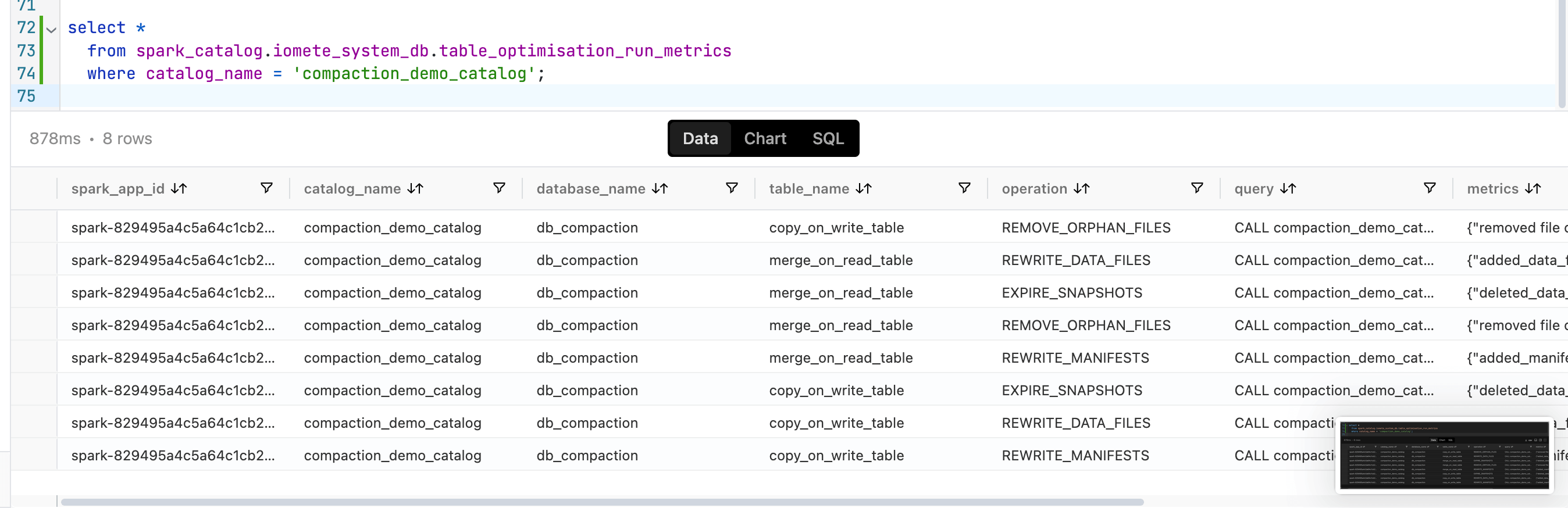Select the database_name header label
This screenshot has height=508, width=1568.
(591, 188)
